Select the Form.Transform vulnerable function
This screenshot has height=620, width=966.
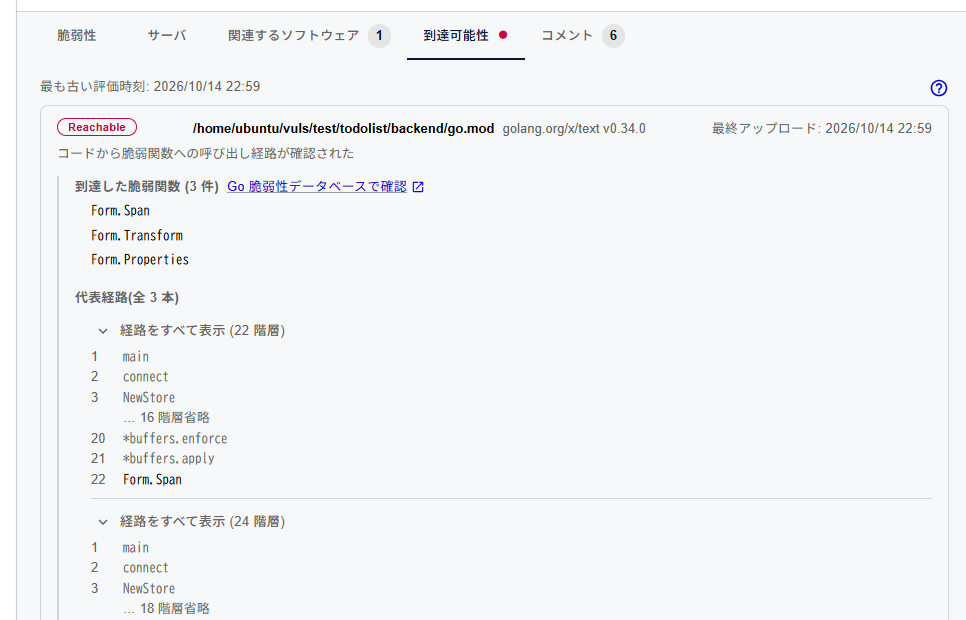tap(137, 235)
